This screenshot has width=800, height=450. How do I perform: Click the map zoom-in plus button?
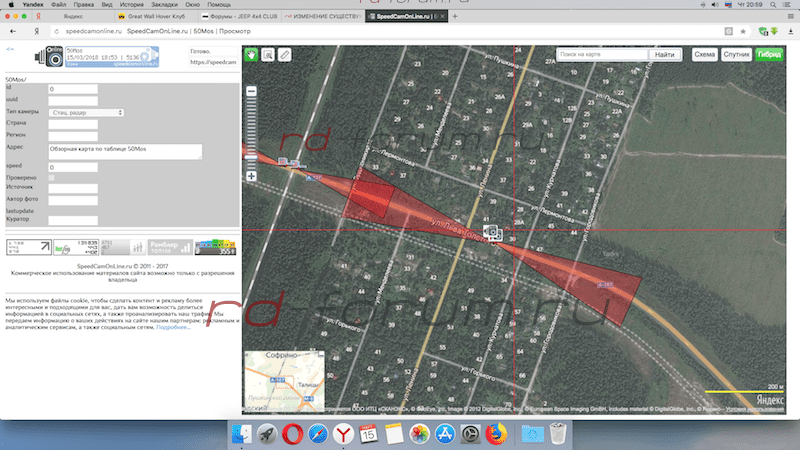point(251,176)
